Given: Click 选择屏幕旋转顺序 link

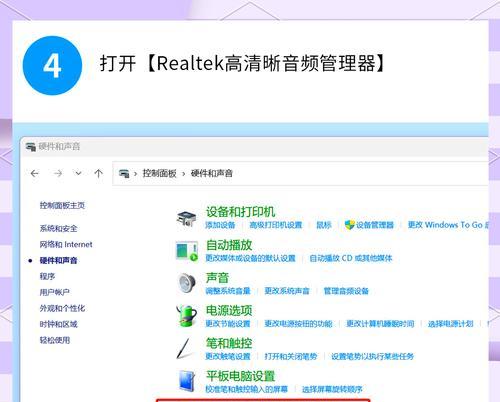Looking at the screenshot, I should coord(332,389).
